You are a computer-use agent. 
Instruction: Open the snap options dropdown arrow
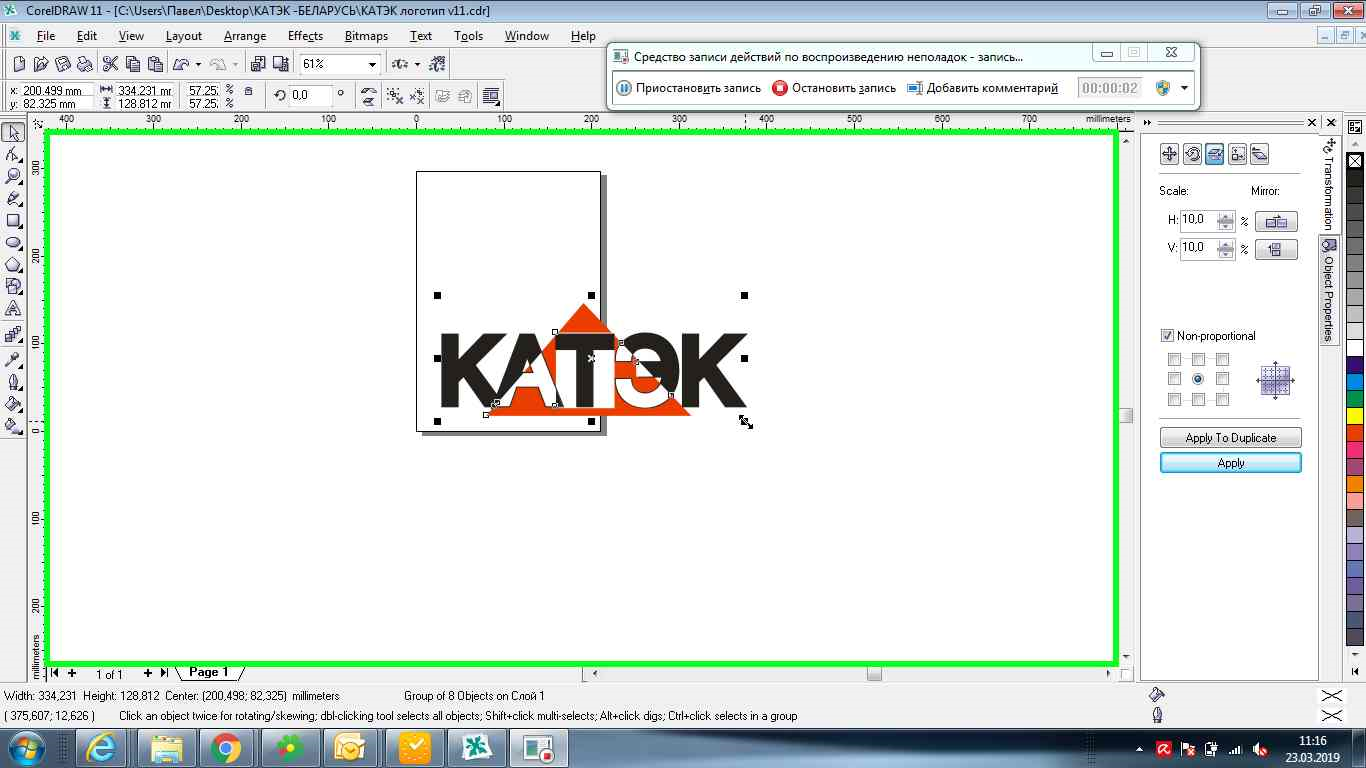coord(417,64)
